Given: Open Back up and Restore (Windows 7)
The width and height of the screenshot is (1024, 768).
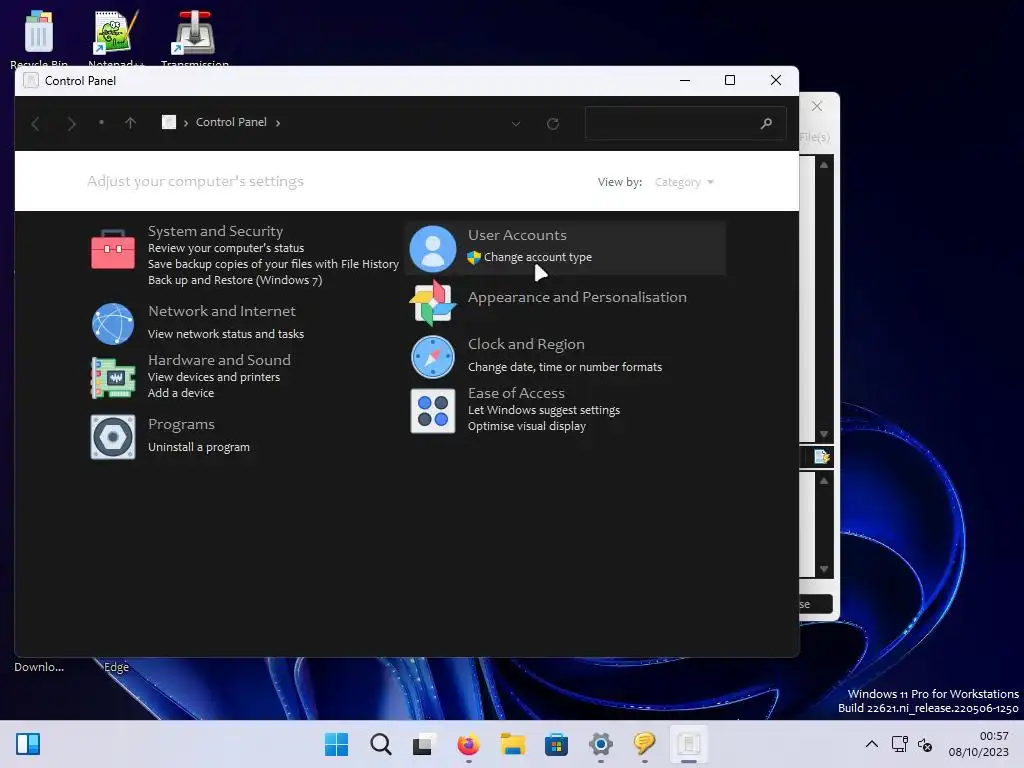Looking at the screenshot, I should (235, 280).
